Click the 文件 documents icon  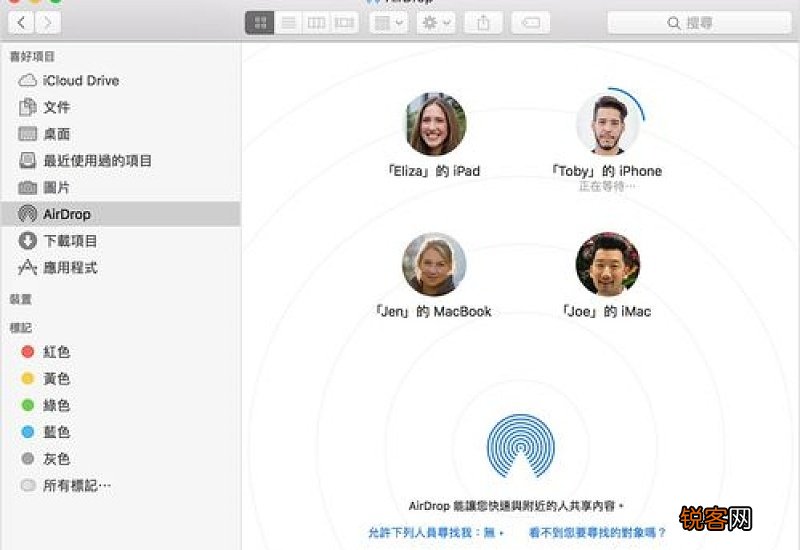[x=28, y=107]
